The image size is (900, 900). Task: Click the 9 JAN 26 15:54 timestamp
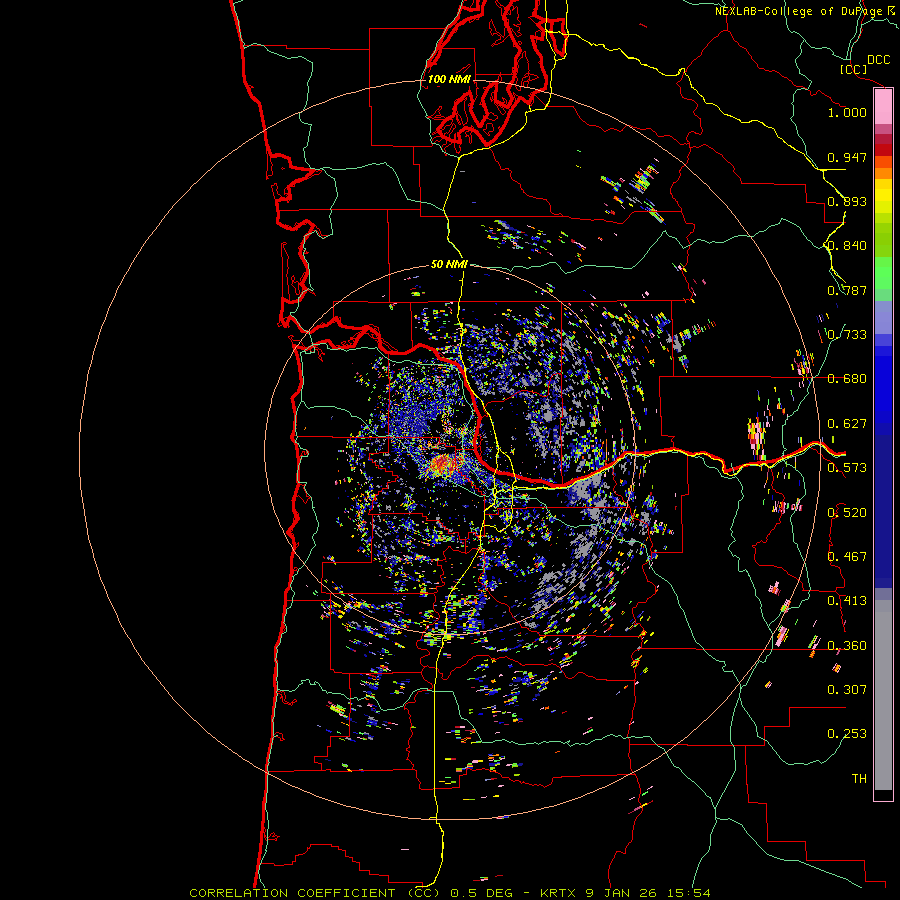coord(648,893)
